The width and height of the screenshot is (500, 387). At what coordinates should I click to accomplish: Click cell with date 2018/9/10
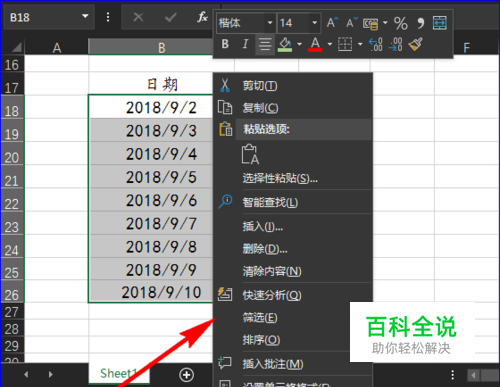click(151, 292)
